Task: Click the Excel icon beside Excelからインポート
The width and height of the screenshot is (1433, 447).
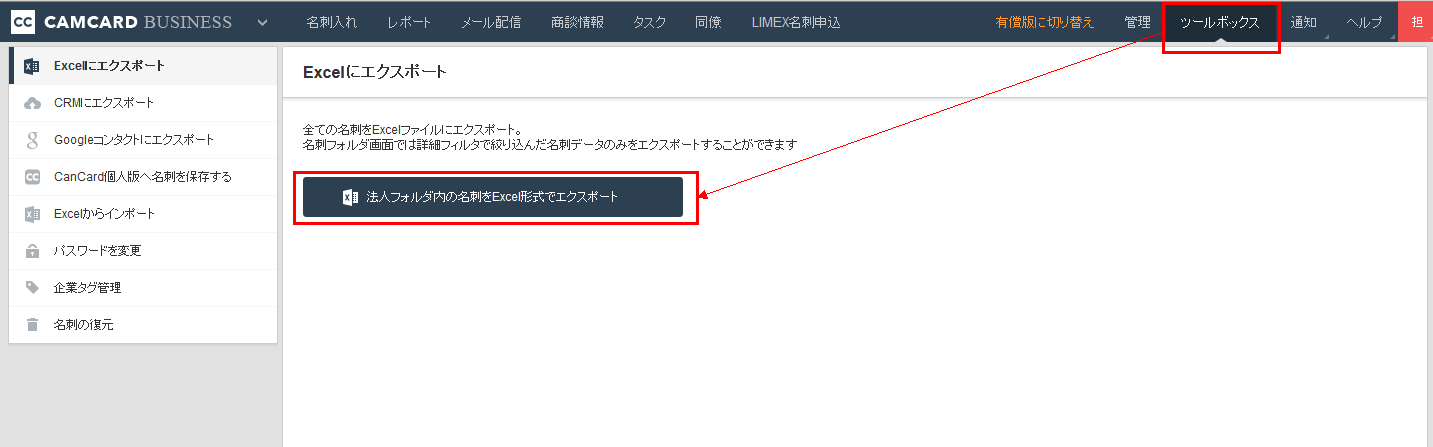Action: pos(32,214)
